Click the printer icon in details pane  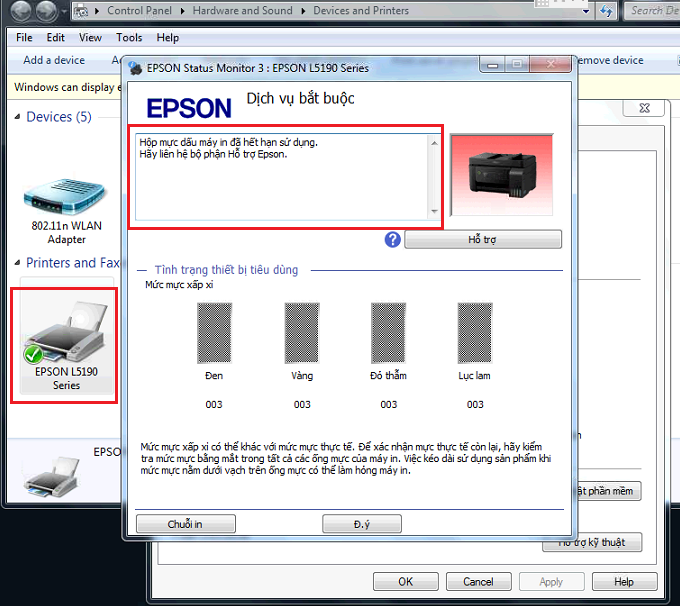[x=53, y=477]
